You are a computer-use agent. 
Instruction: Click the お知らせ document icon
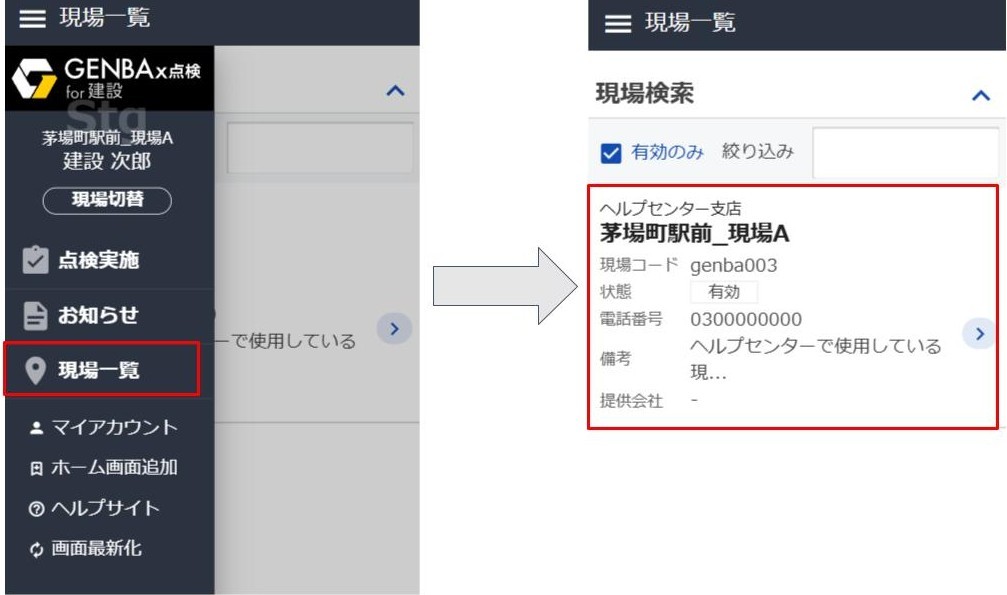(36, 316)
